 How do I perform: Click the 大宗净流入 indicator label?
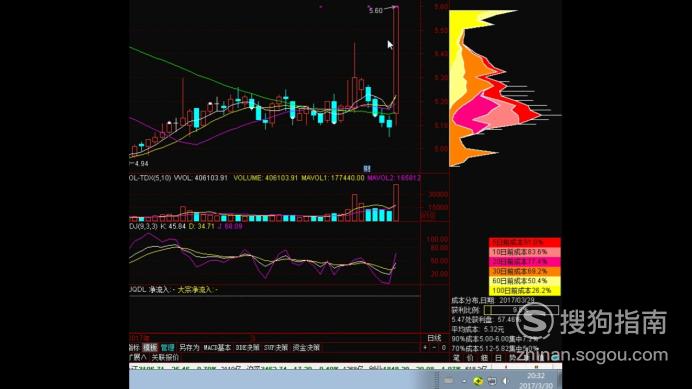pos(197,290)
